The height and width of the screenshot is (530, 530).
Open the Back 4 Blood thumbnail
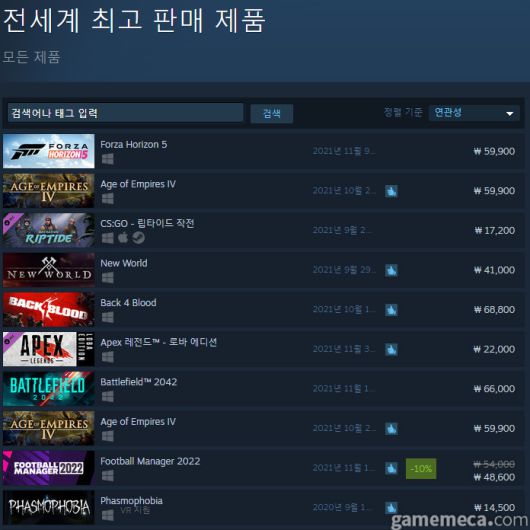[x=49, y=310]
